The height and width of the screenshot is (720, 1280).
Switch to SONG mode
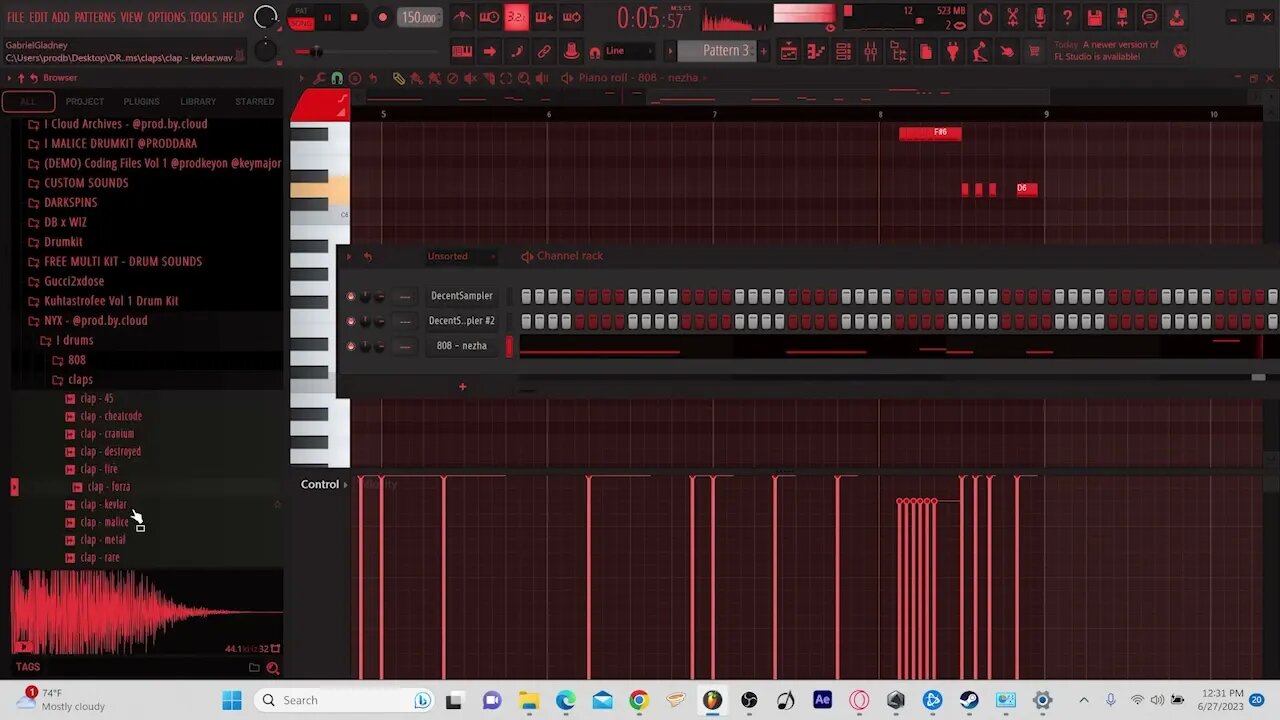coord(301,23)
